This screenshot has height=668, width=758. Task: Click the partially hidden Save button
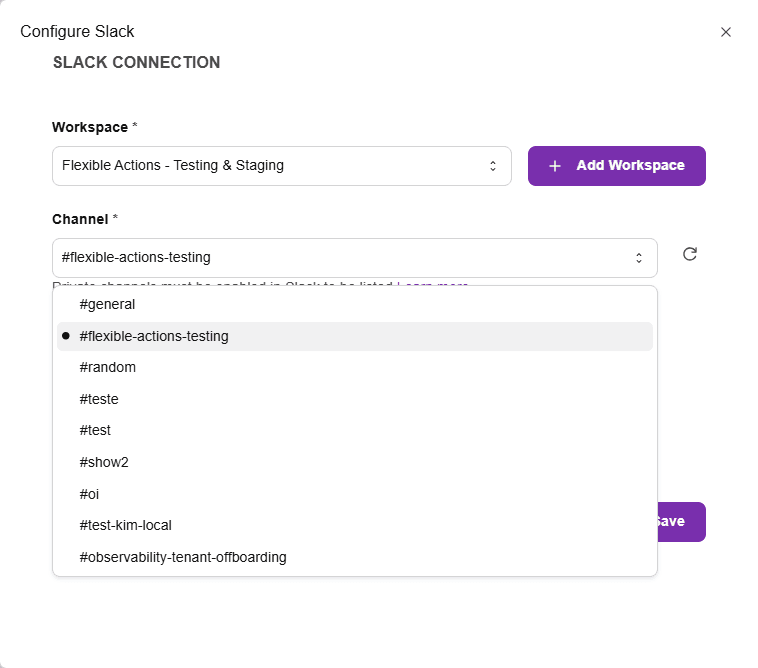pyautogui.click(x=682, y=522)
